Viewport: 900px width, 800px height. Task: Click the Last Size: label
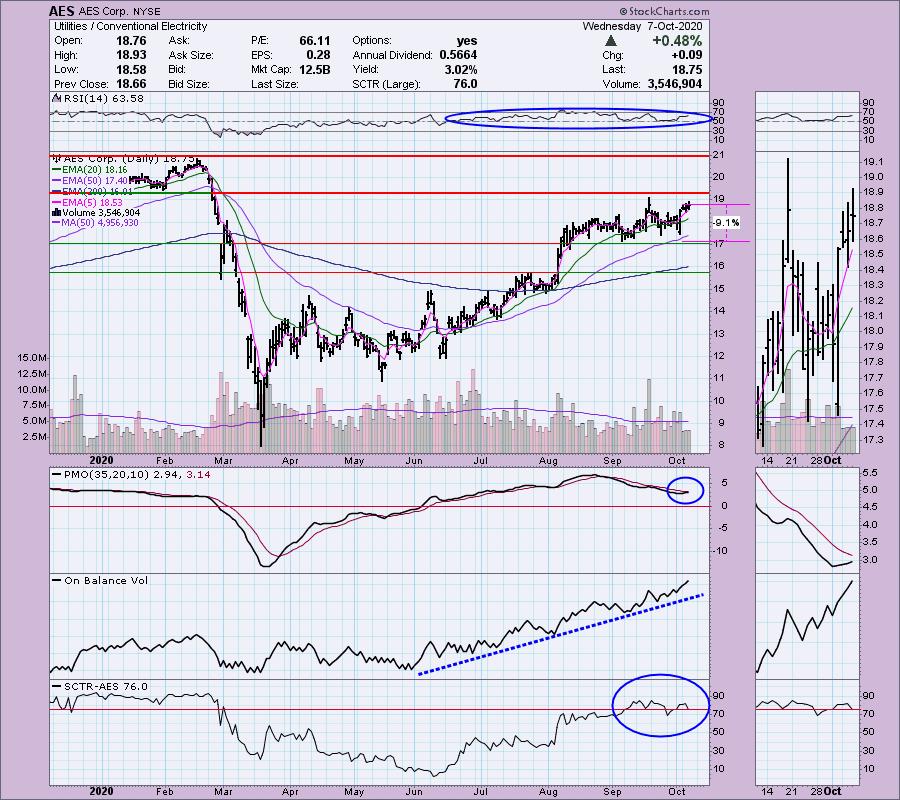point(275,84)
